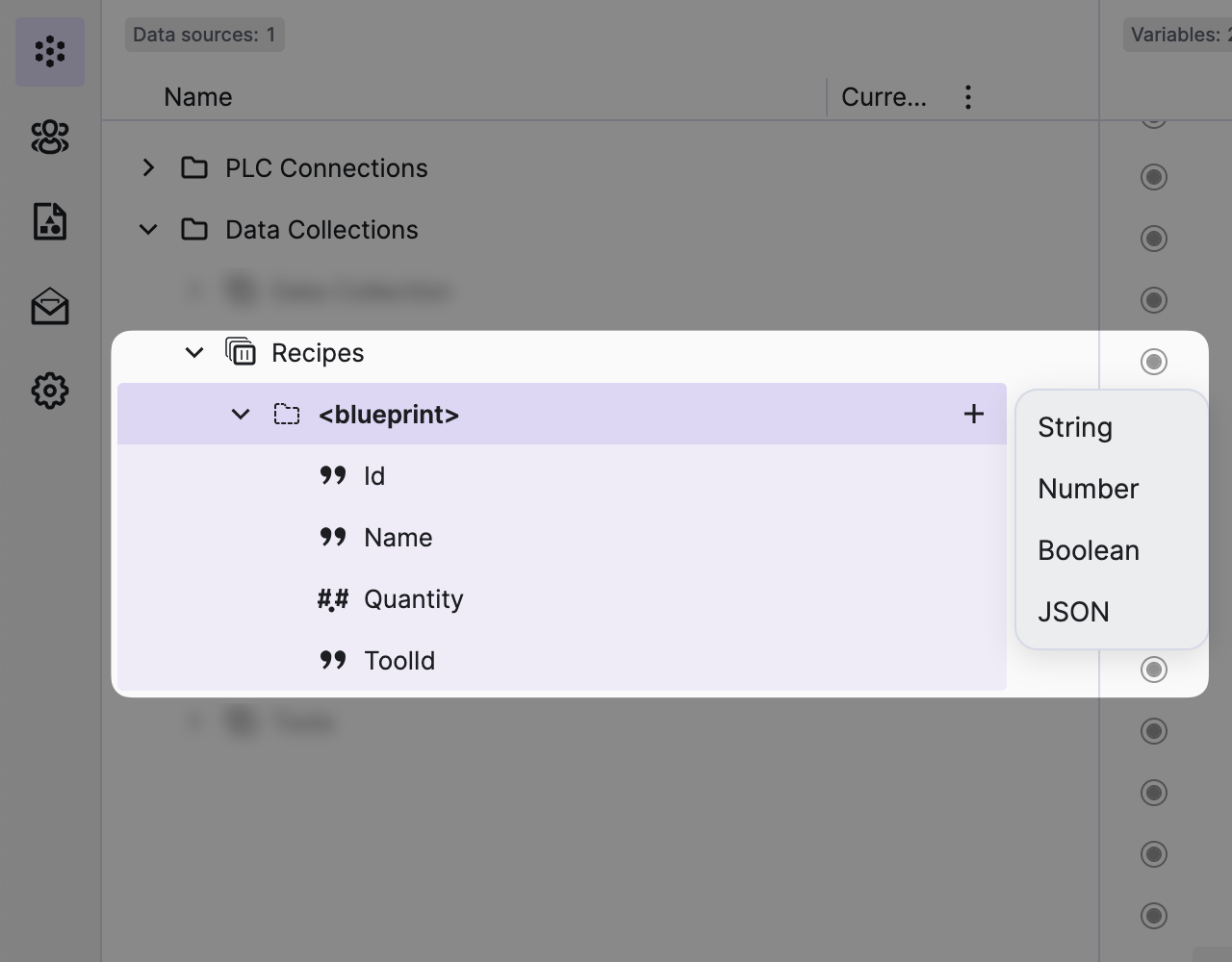Image resolution: width=1232 pixels, height=962 pixels.
Task: Choose JSON from the type menu
Action: tap(1073, 612)
